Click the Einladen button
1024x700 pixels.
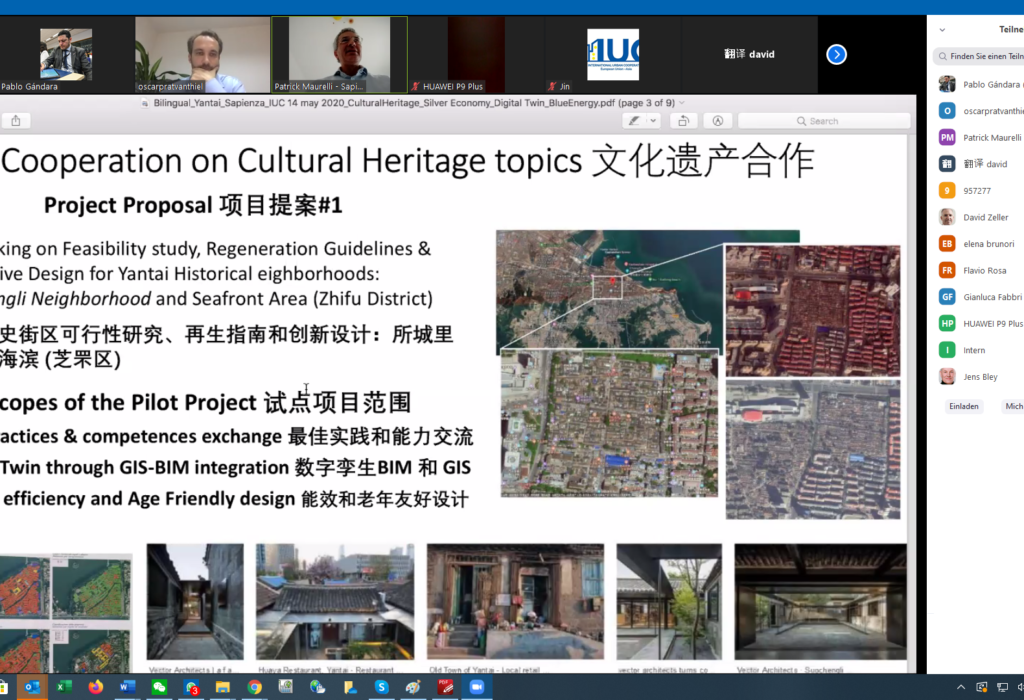tap(963, 406)
